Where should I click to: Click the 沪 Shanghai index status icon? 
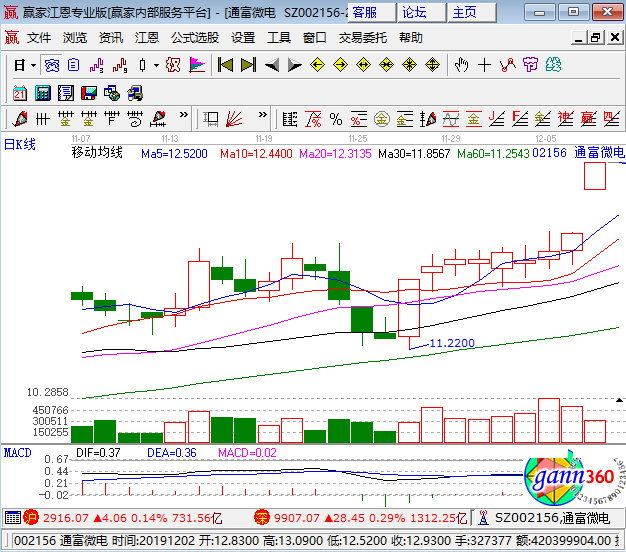(31, 518)
